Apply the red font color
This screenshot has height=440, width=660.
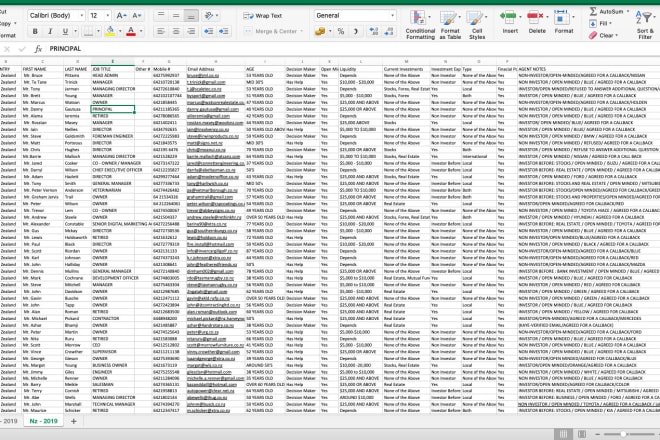click(x=131, y=31)
